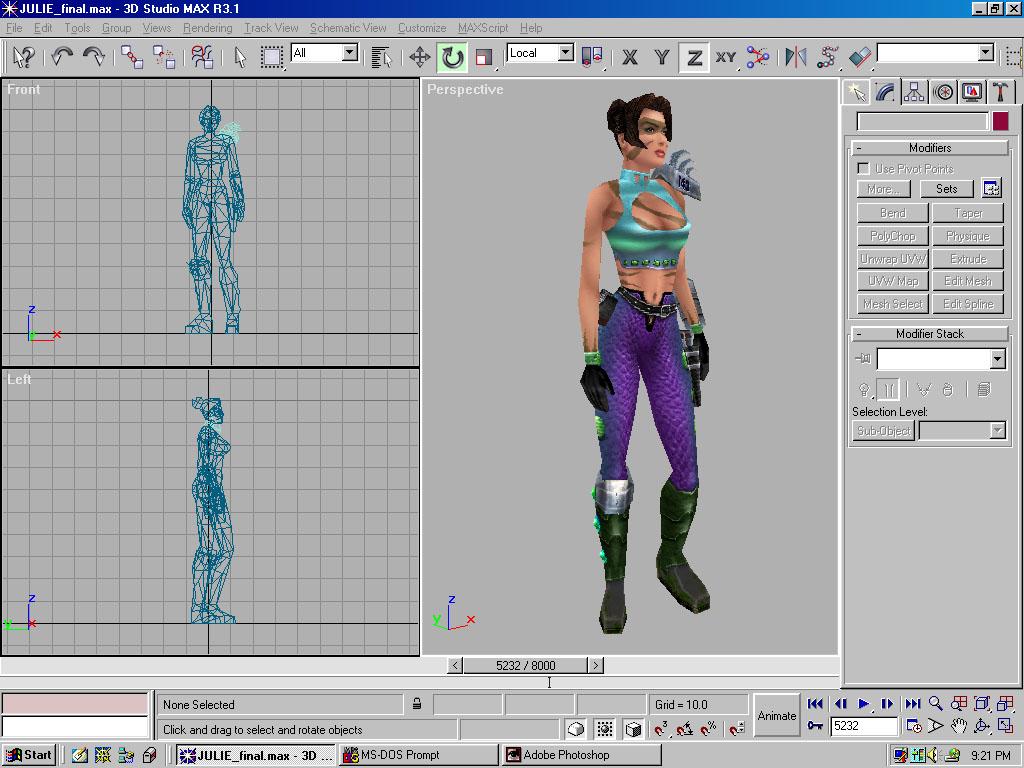Viewport: 1024px width, 768px height.
Task: Select the Pan hand viewport tool
Action: (959, 727)
